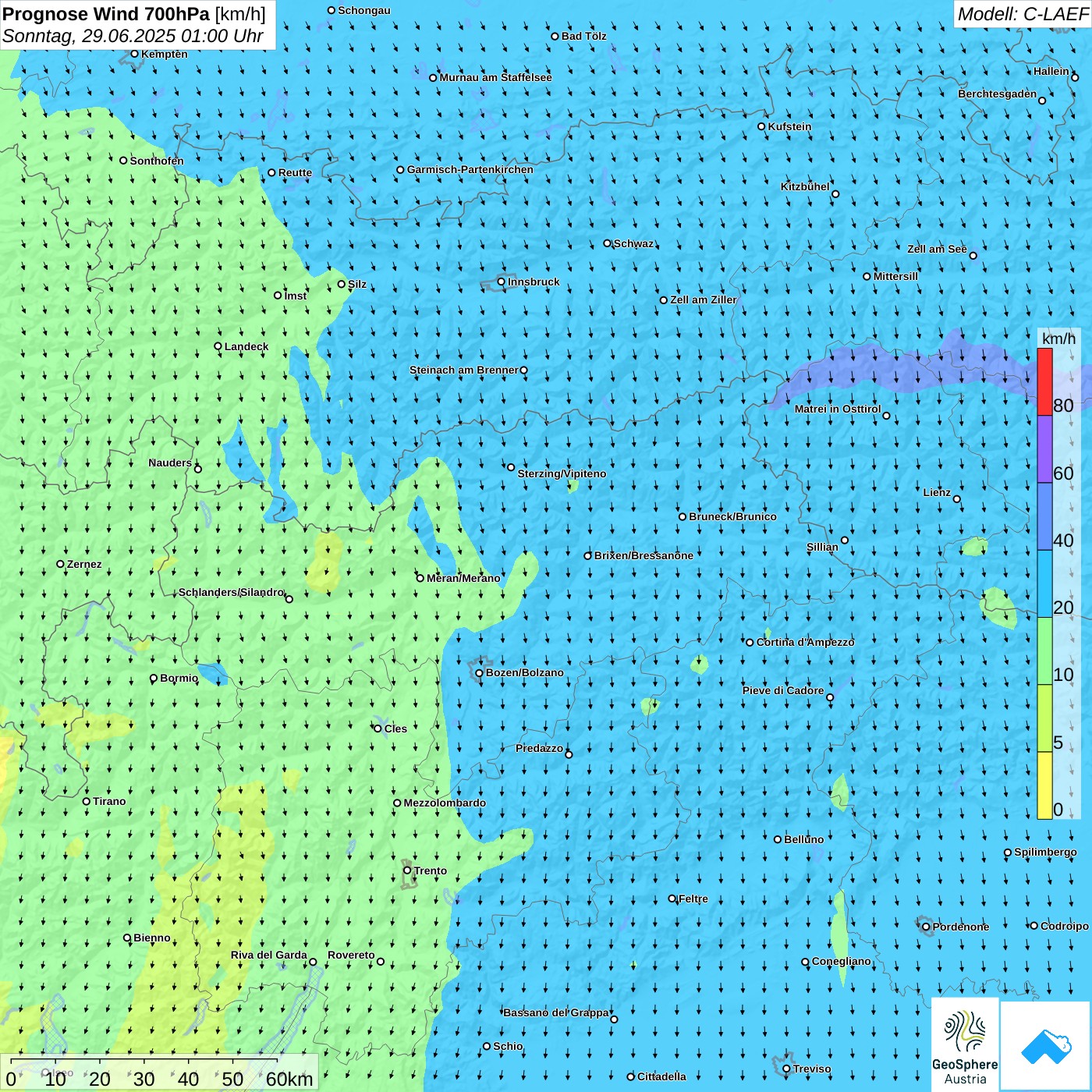Select the Innsbruck city label
Viewport: 1092px width, 1092px height.
pos(534,282)
